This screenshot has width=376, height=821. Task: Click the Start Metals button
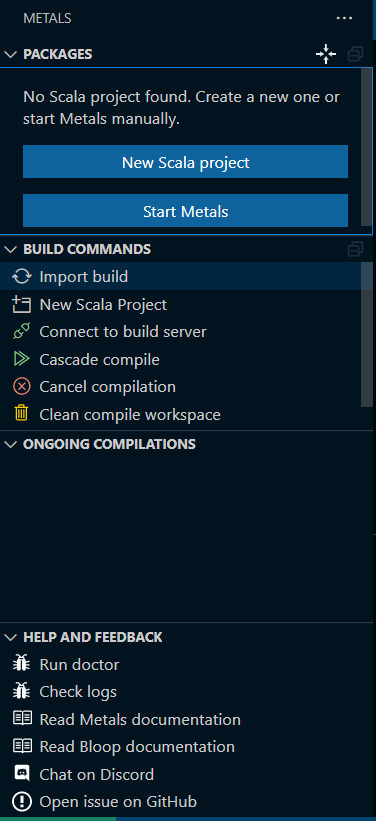pyautogui.click(x=185, y=211)
